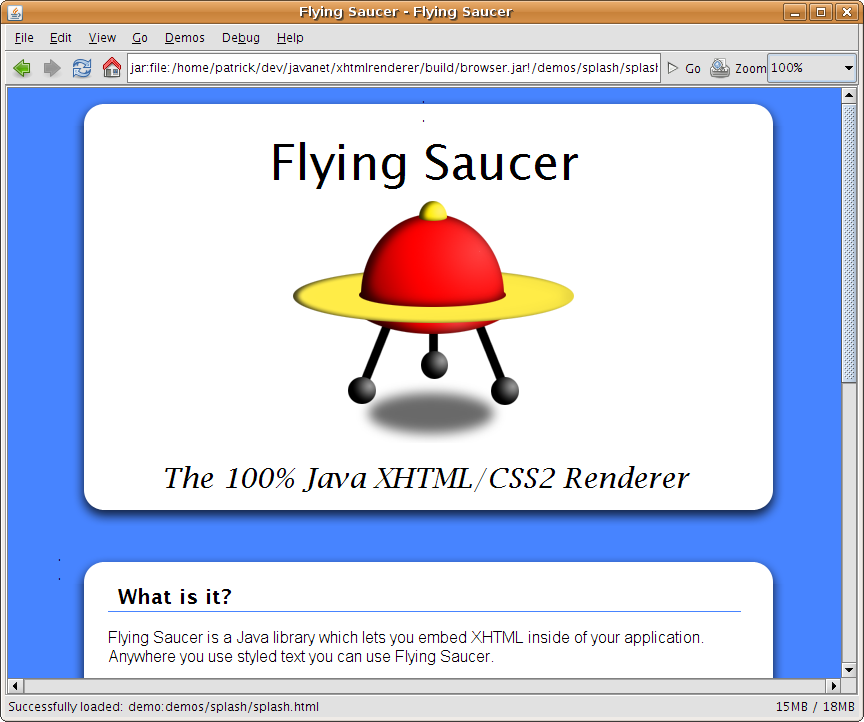864x722 pixels.
Task: Click the Java icon in the title bar
Action: pos(15,12)
